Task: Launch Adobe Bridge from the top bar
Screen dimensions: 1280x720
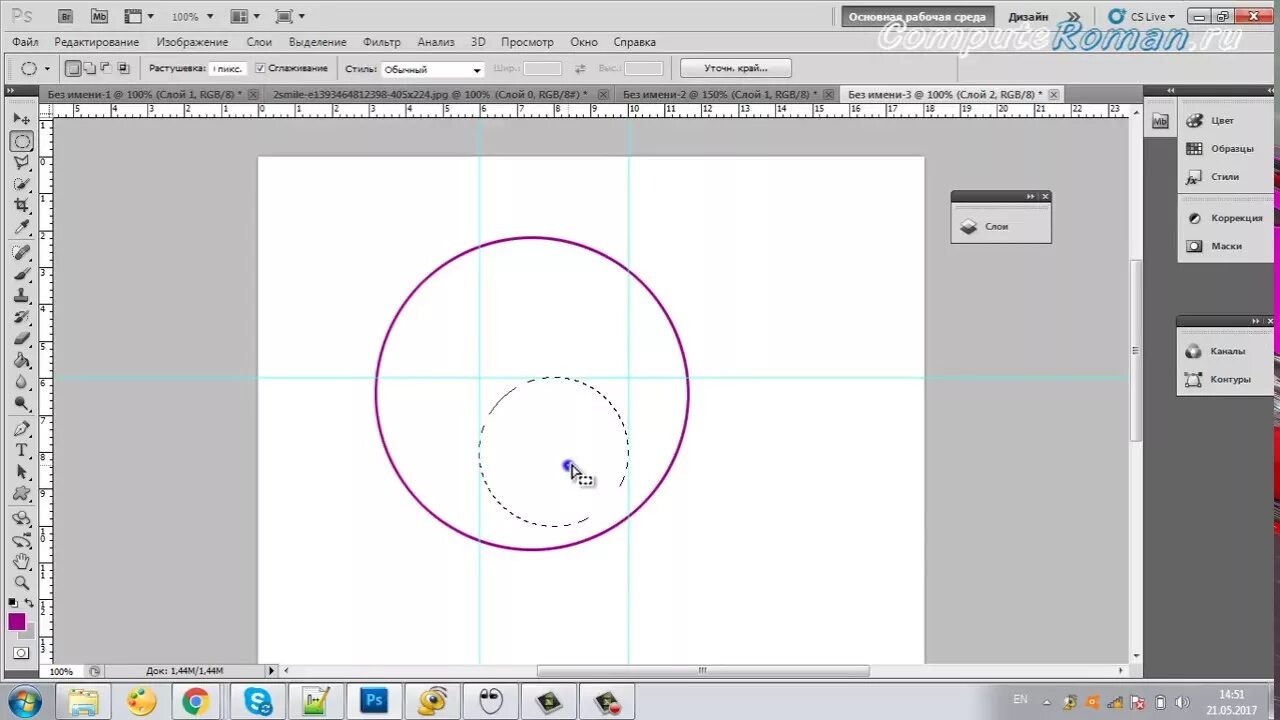Action: point(65,16)
